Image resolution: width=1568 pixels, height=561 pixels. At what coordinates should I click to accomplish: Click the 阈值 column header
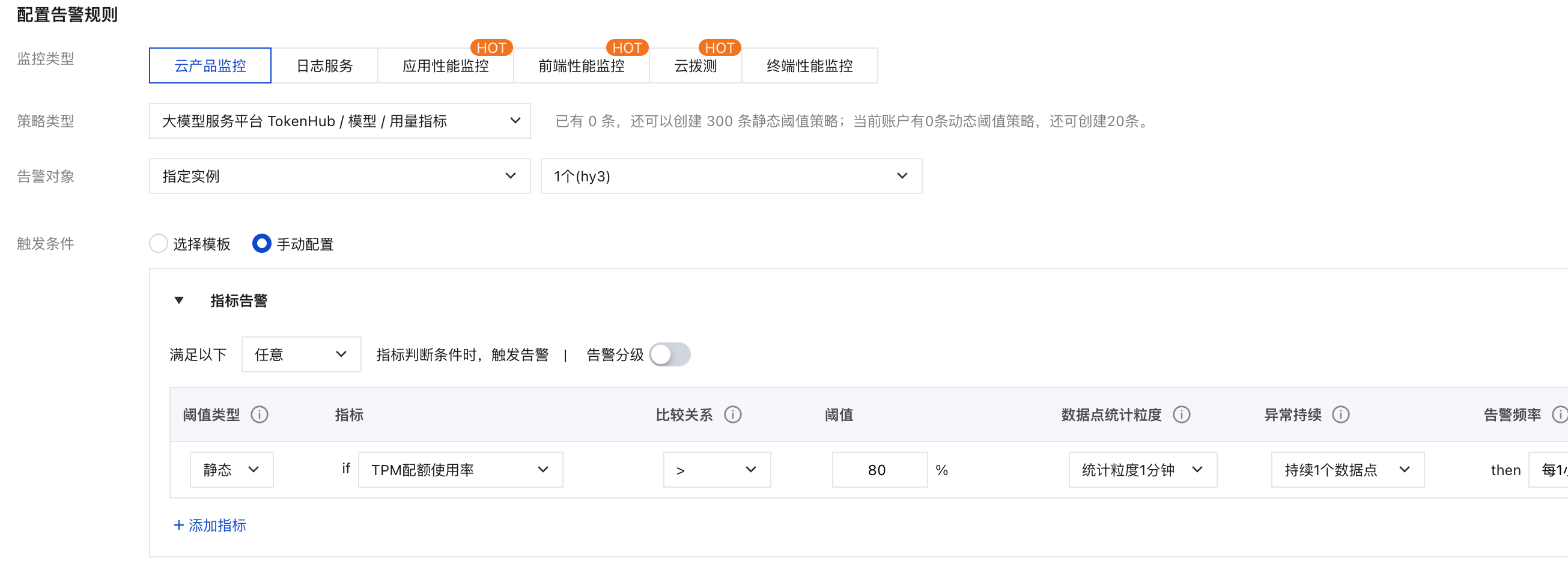point(839,415)
